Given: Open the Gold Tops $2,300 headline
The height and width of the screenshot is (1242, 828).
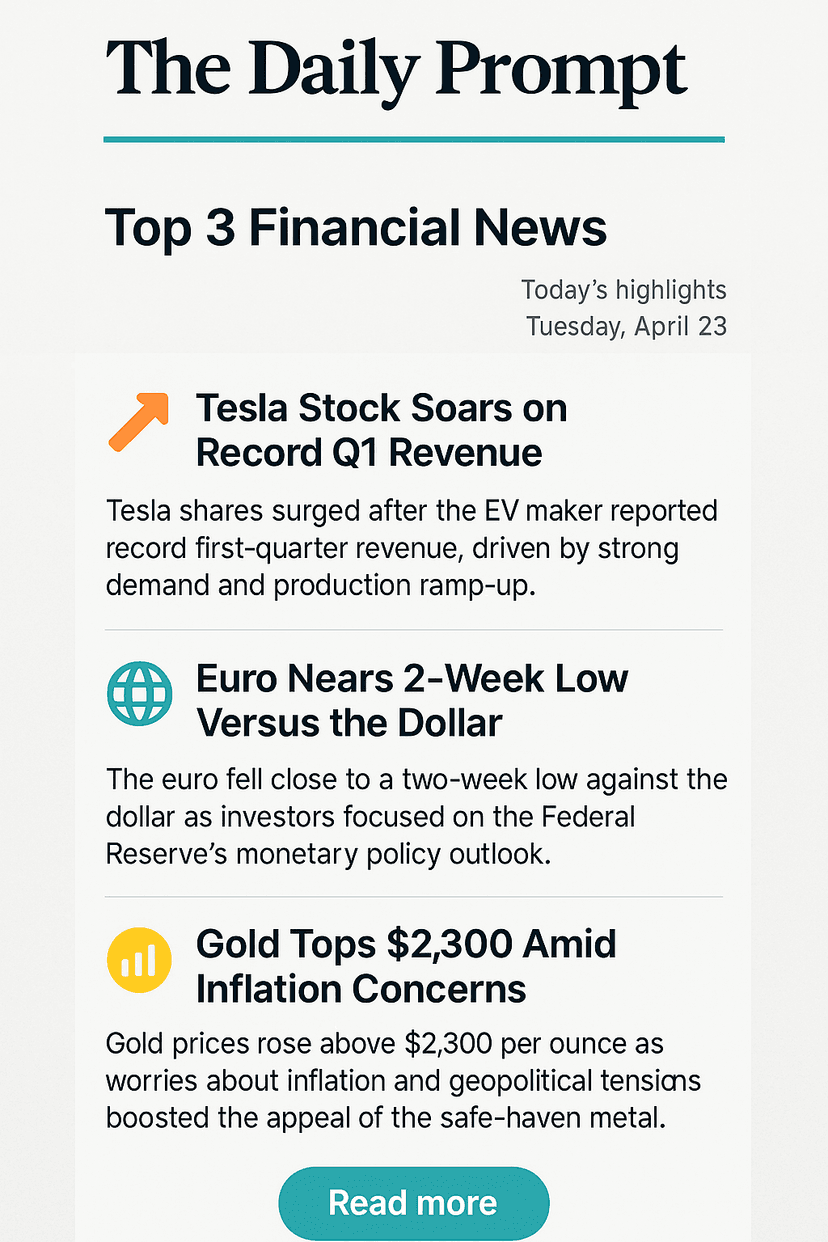Looking at the screenshot, I should [x=405, y=966].
